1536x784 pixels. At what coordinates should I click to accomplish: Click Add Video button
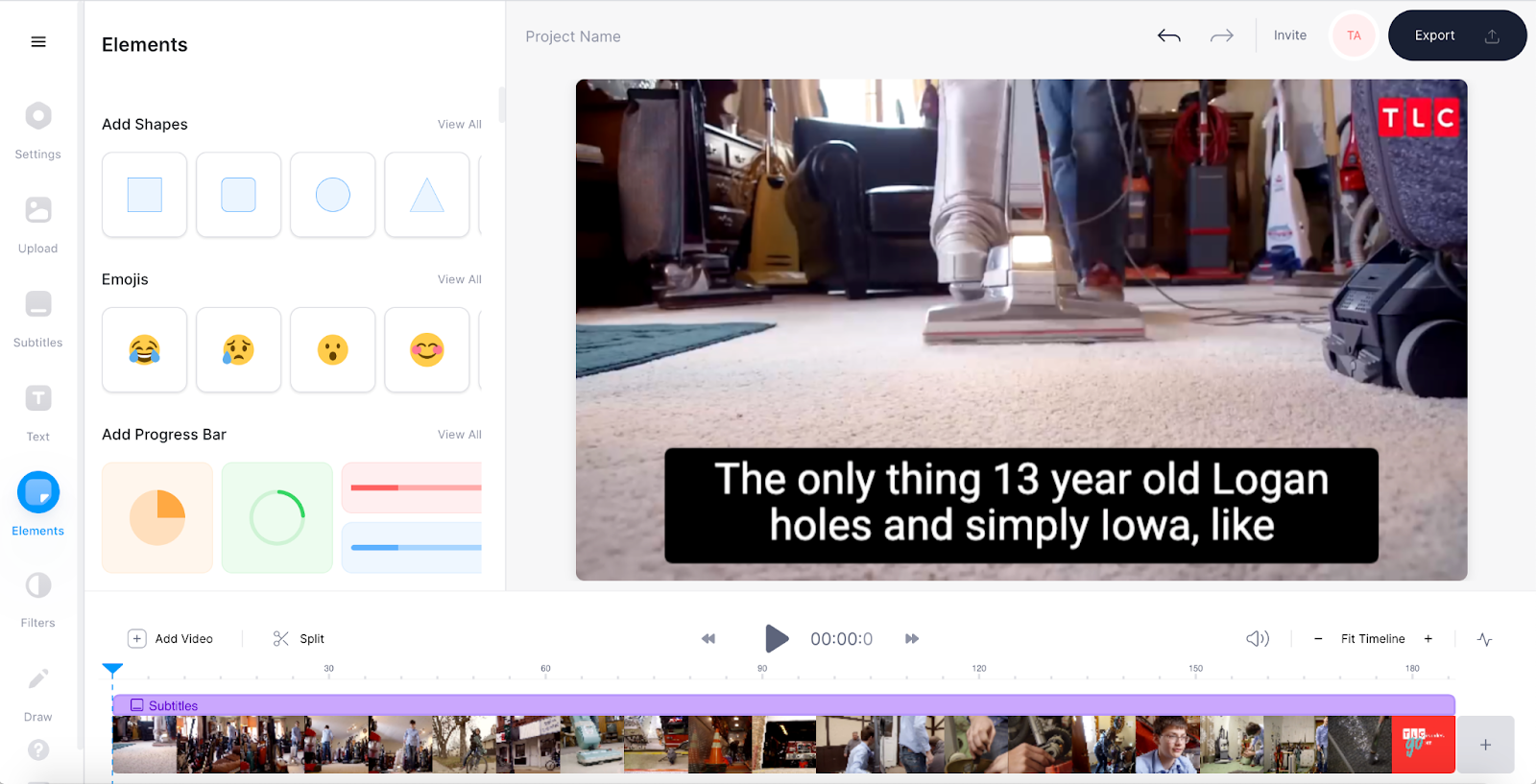click(171, 639)
